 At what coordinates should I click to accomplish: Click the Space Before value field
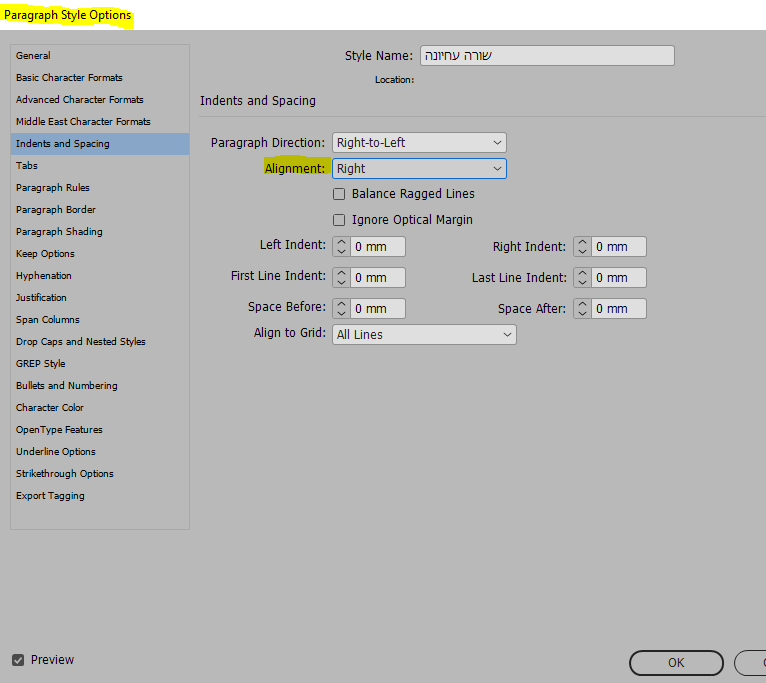coord(378,309)
